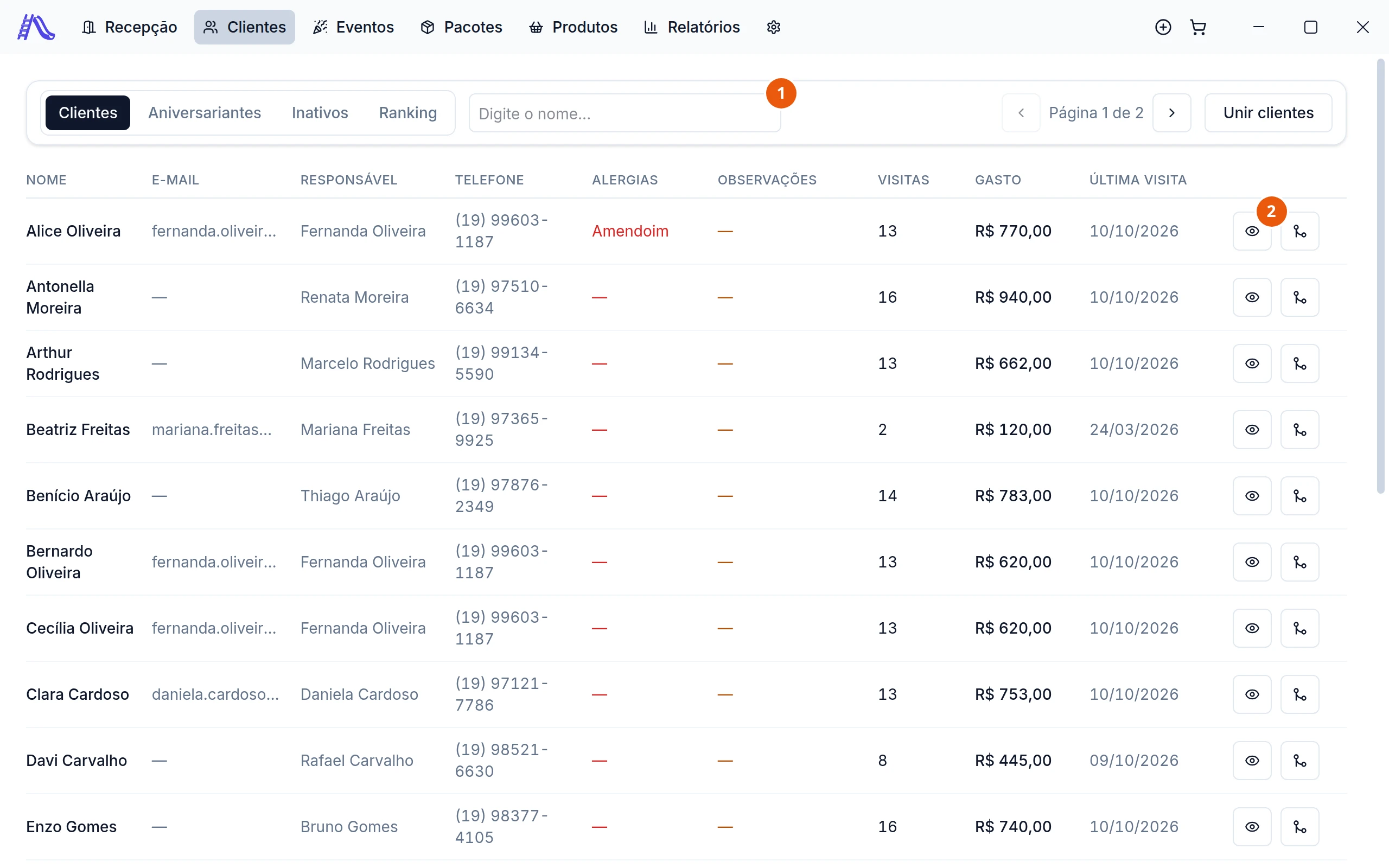
Task: Click merge icon for Alice Oliveira row
Action: click(x=1299, y=231)
